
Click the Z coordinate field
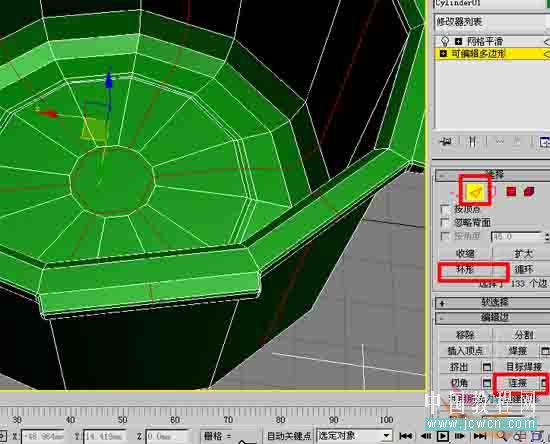click(168, 436)
